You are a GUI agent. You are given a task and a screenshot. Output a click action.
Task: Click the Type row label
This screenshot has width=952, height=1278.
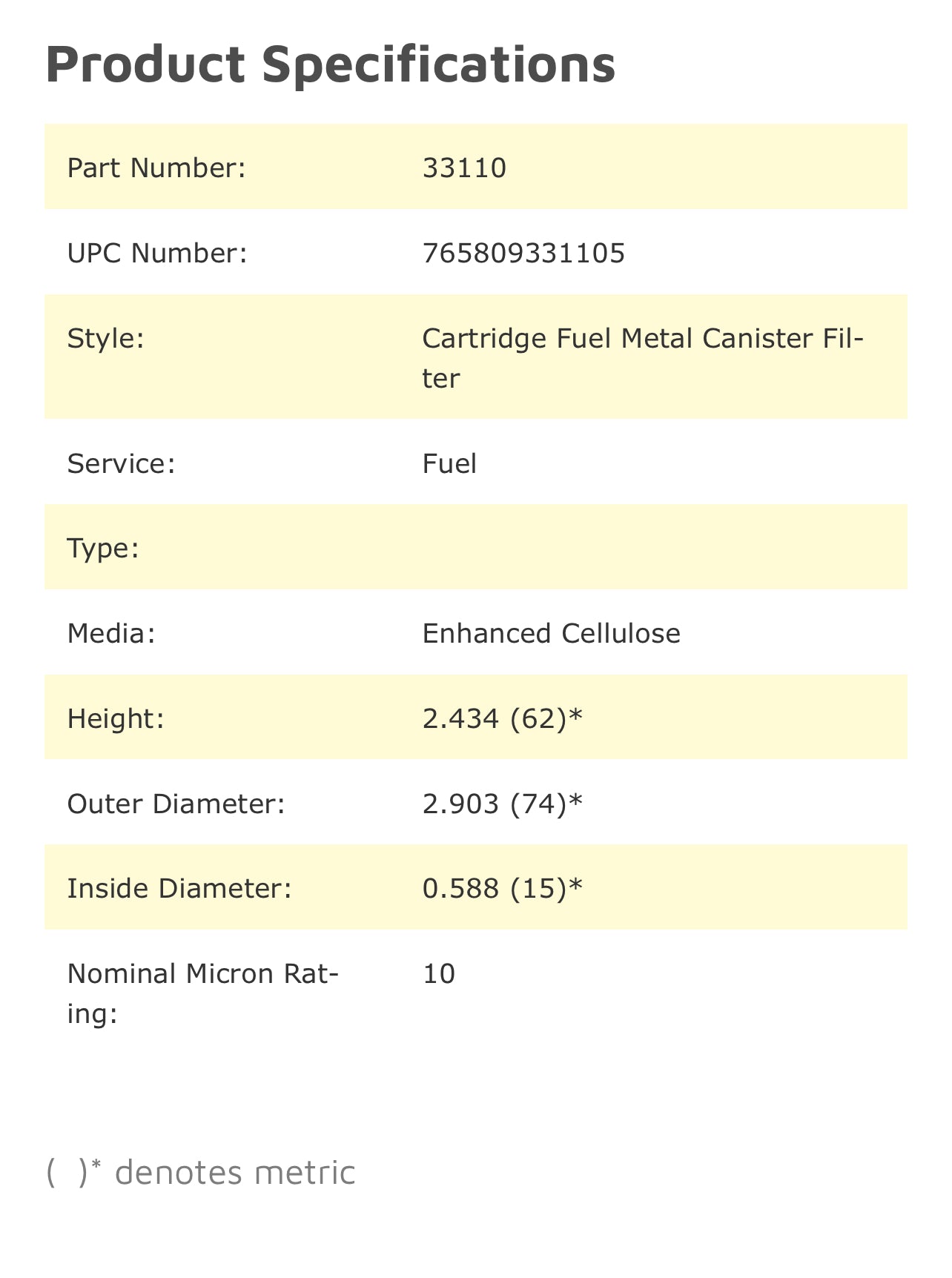(103, 549)
